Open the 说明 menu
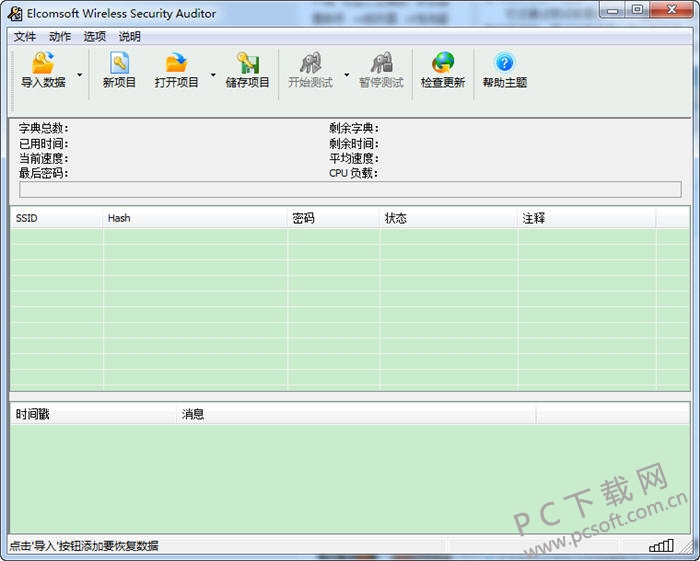This screenshot has width=700, height=561. pyautogui.click(x=130, y=37)
